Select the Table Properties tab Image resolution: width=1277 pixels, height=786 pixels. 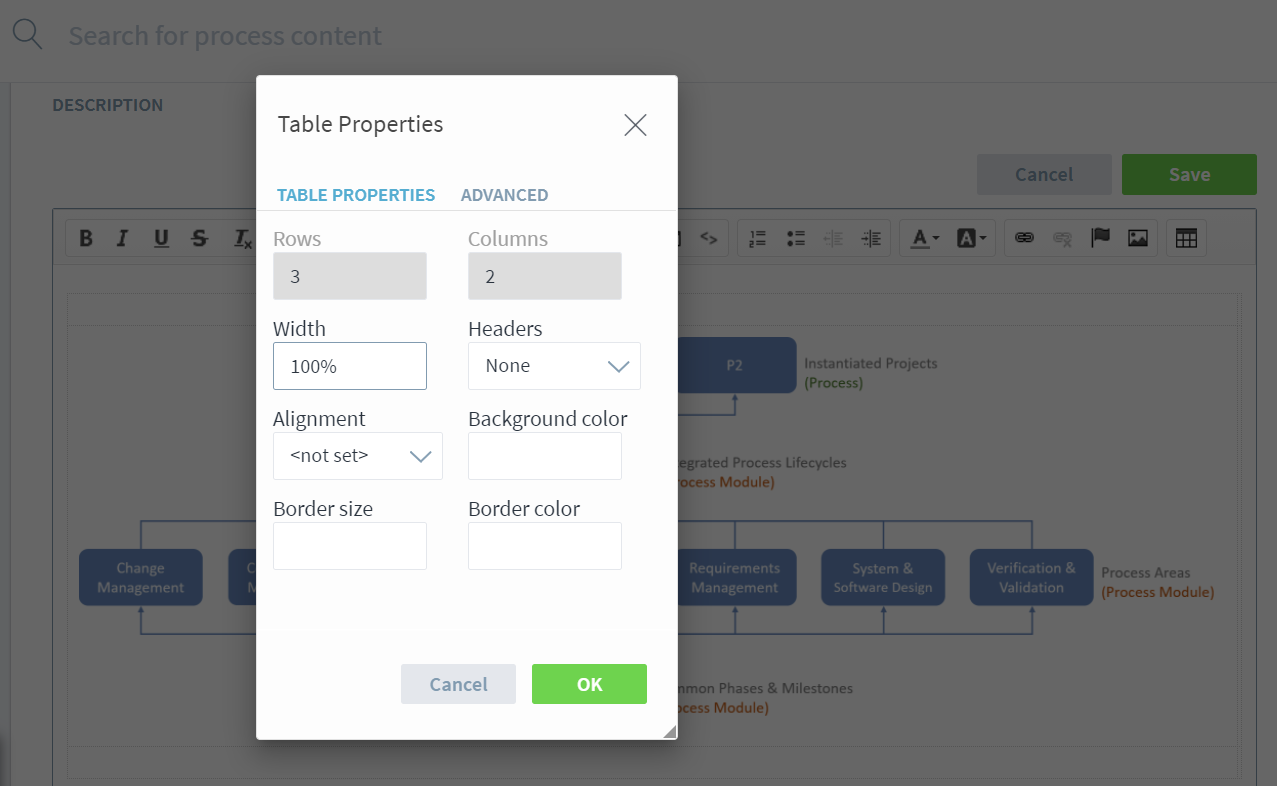pos(356,195)
